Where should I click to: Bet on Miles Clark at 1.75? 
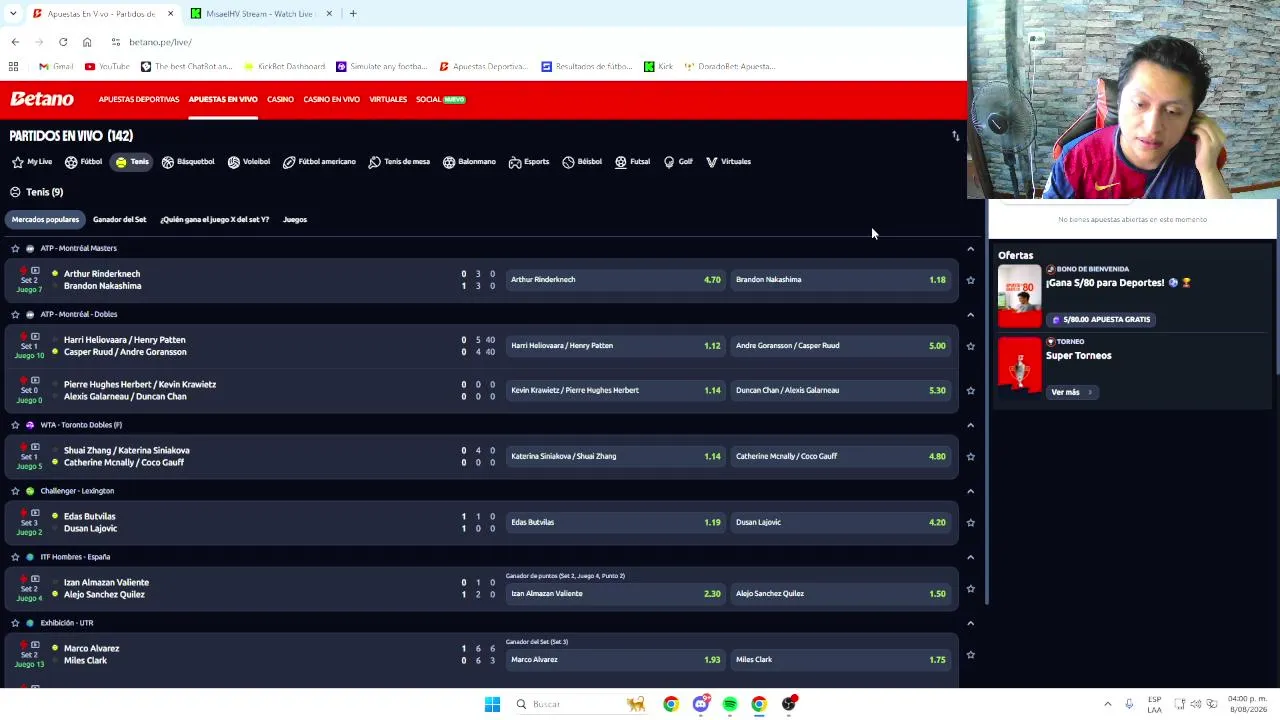pyautogui.click(x=841, y=660)
